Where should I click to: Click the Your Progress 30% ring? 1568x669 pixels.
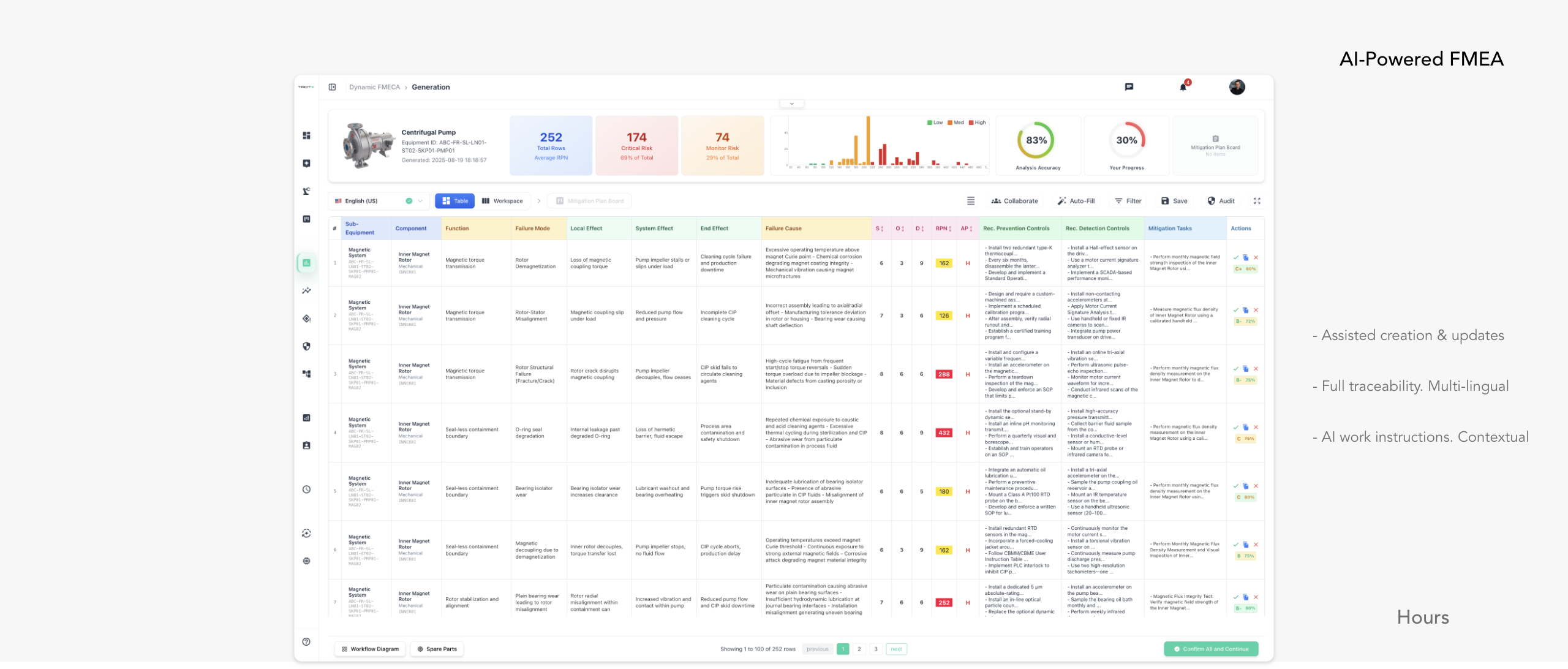(1126, 140)
